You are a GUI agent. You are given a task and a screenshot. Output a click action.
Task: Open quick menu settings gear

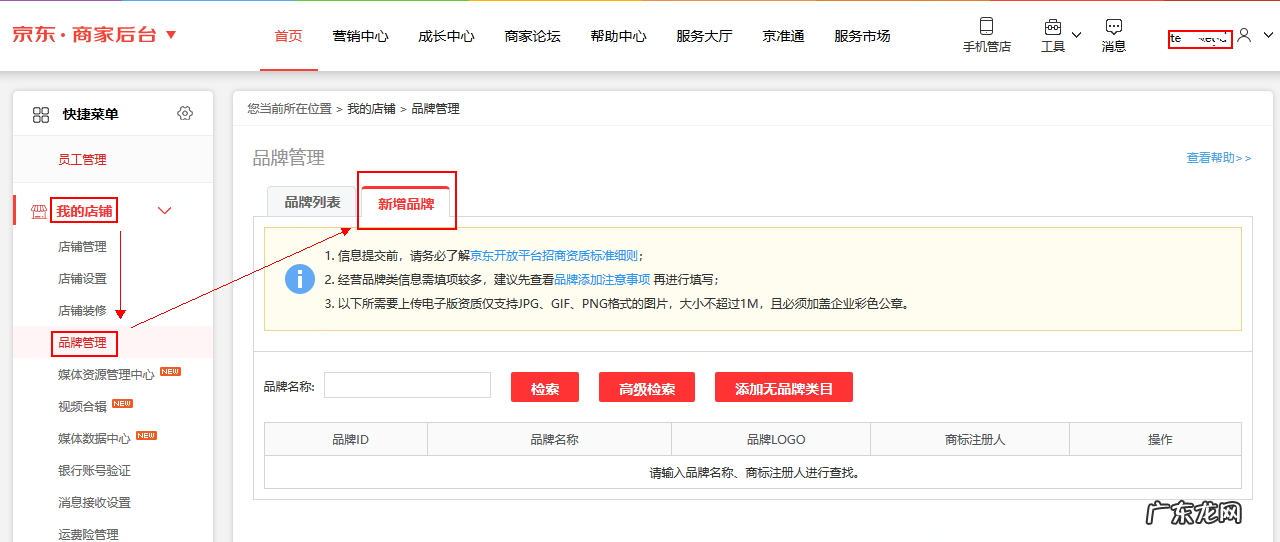(185, 113)
